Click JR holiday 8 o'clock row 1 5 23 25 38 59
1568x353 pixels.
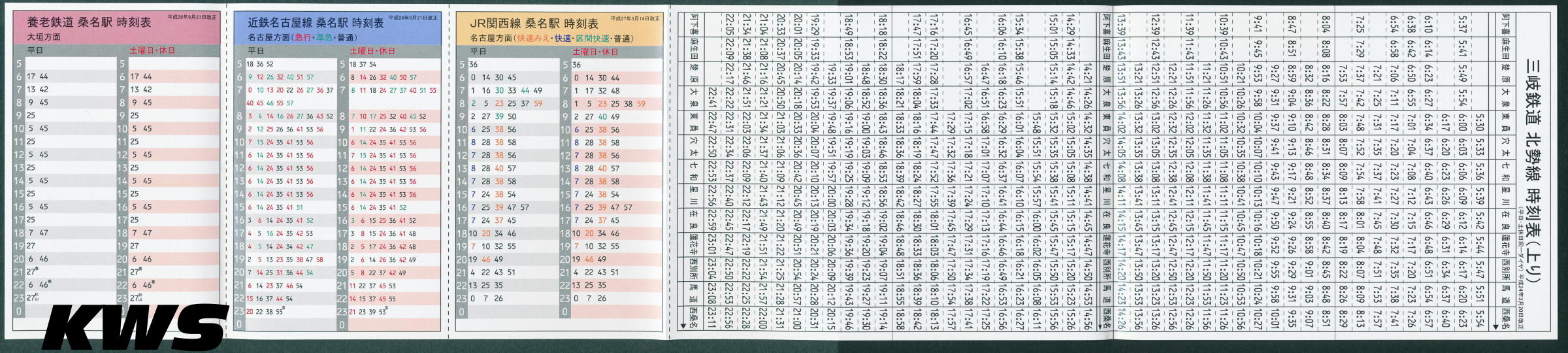coord(609,103)
